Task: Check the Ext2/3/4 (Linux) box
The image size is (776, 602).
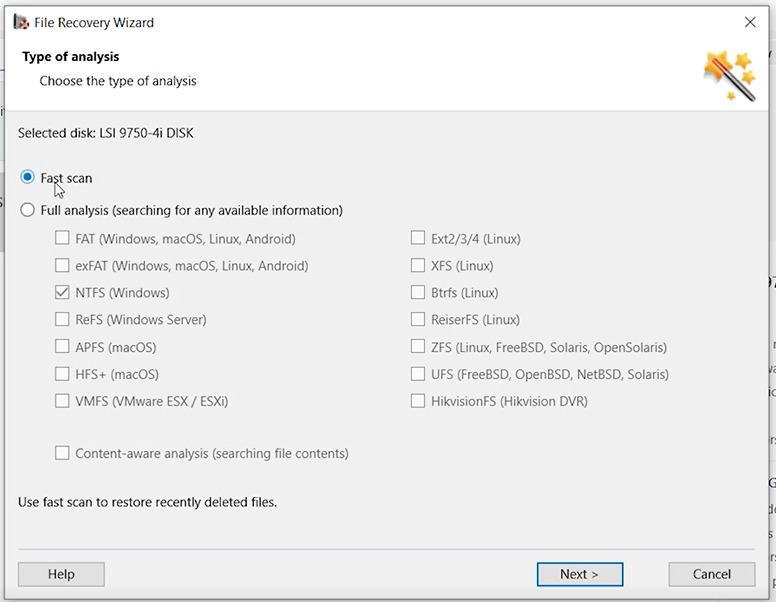Action: click(418, 238)
